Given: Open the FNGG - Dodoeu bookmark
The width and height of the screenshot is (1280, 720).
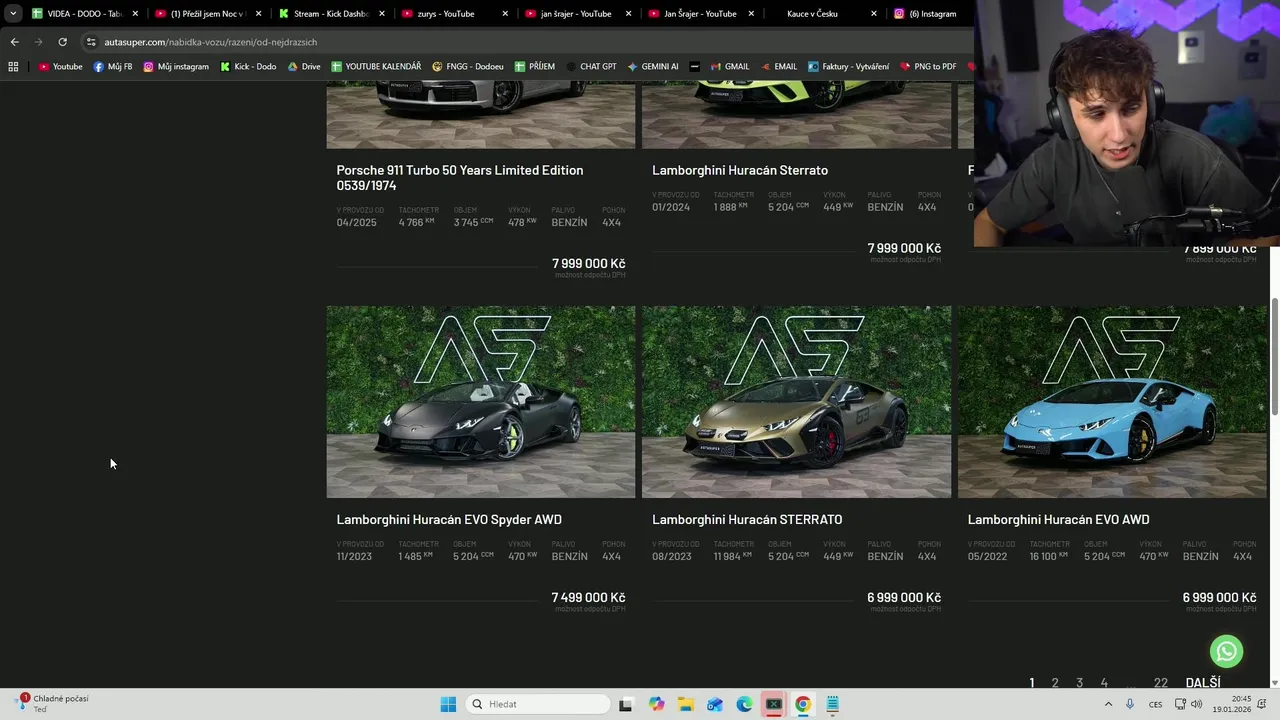Looking at the screenshot, I should pos(468,67).
